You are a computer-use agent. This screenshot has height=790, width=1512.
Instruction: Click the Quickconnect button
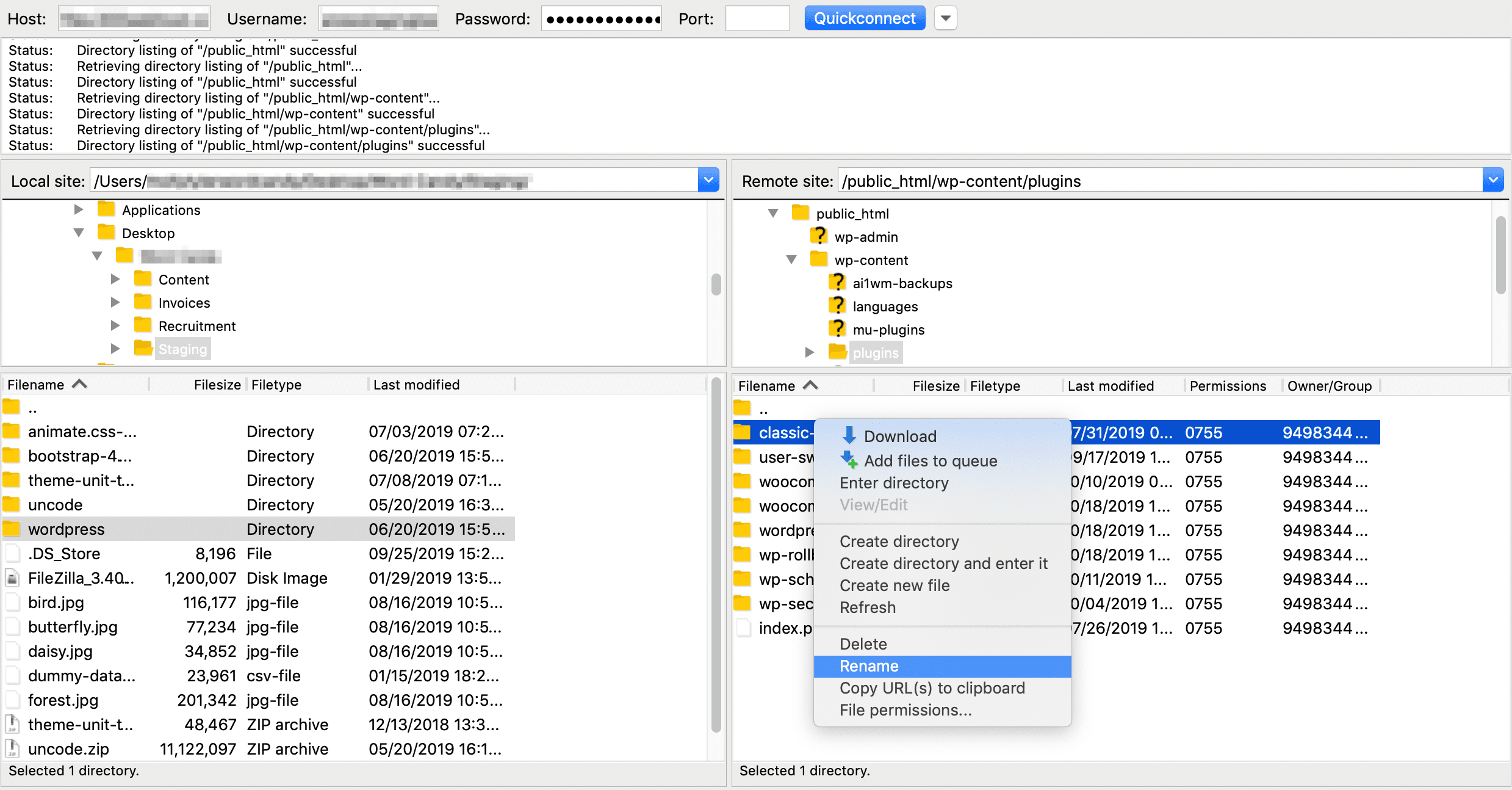(864, 17)
